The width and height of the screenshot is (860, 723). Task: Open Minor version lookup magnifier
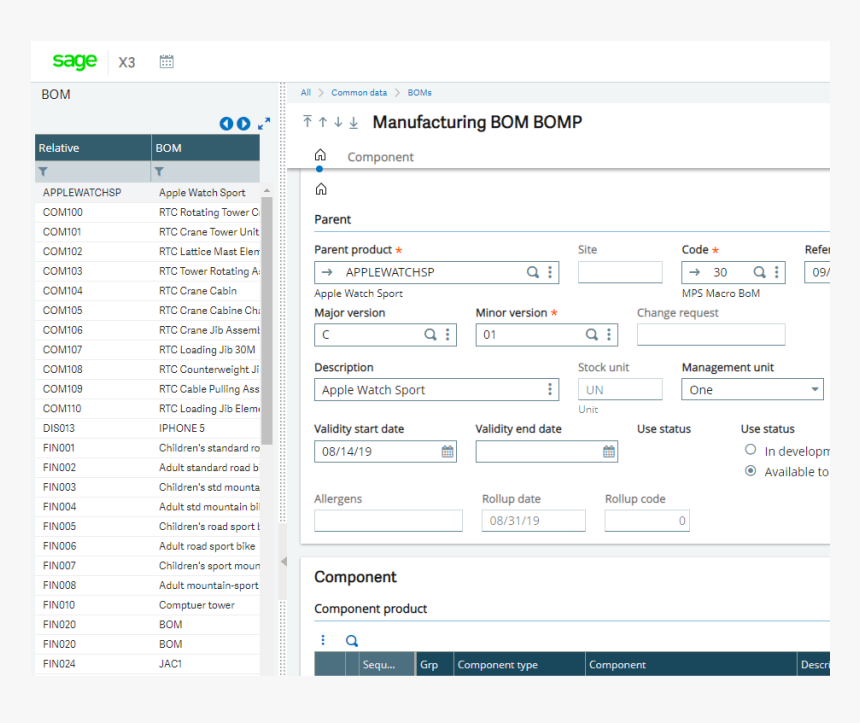(x=592, y=335)
